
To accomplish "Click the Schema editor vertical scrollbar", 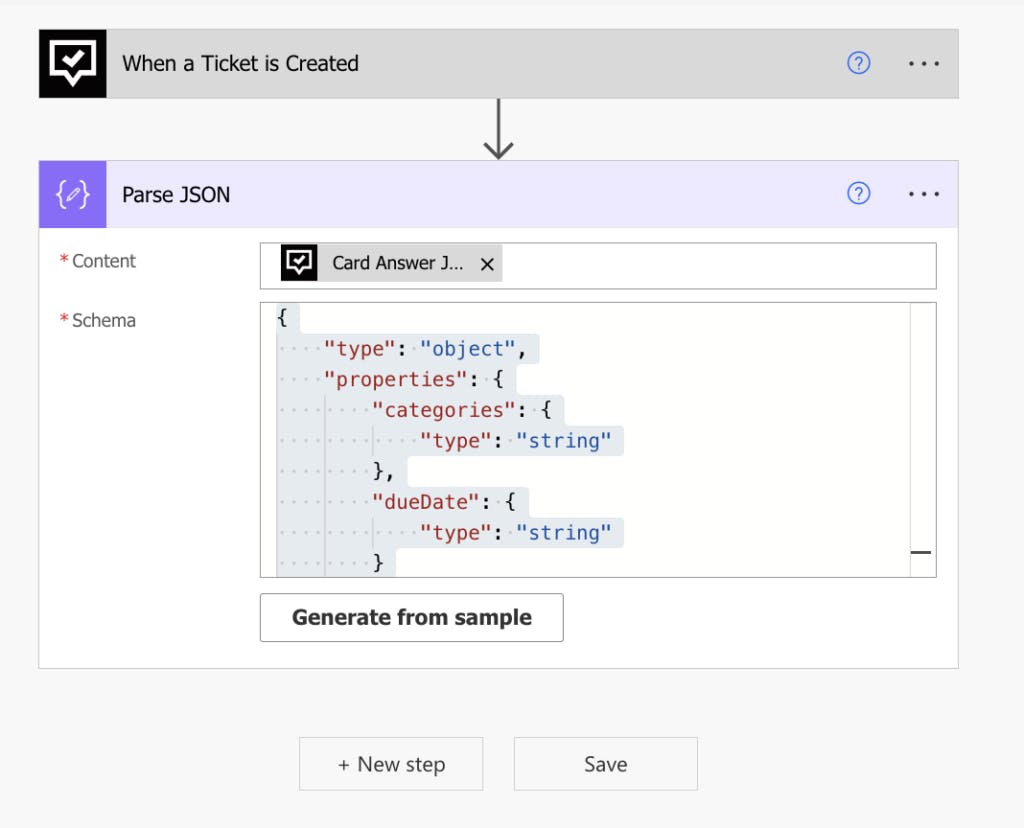I will pos(922,440).
